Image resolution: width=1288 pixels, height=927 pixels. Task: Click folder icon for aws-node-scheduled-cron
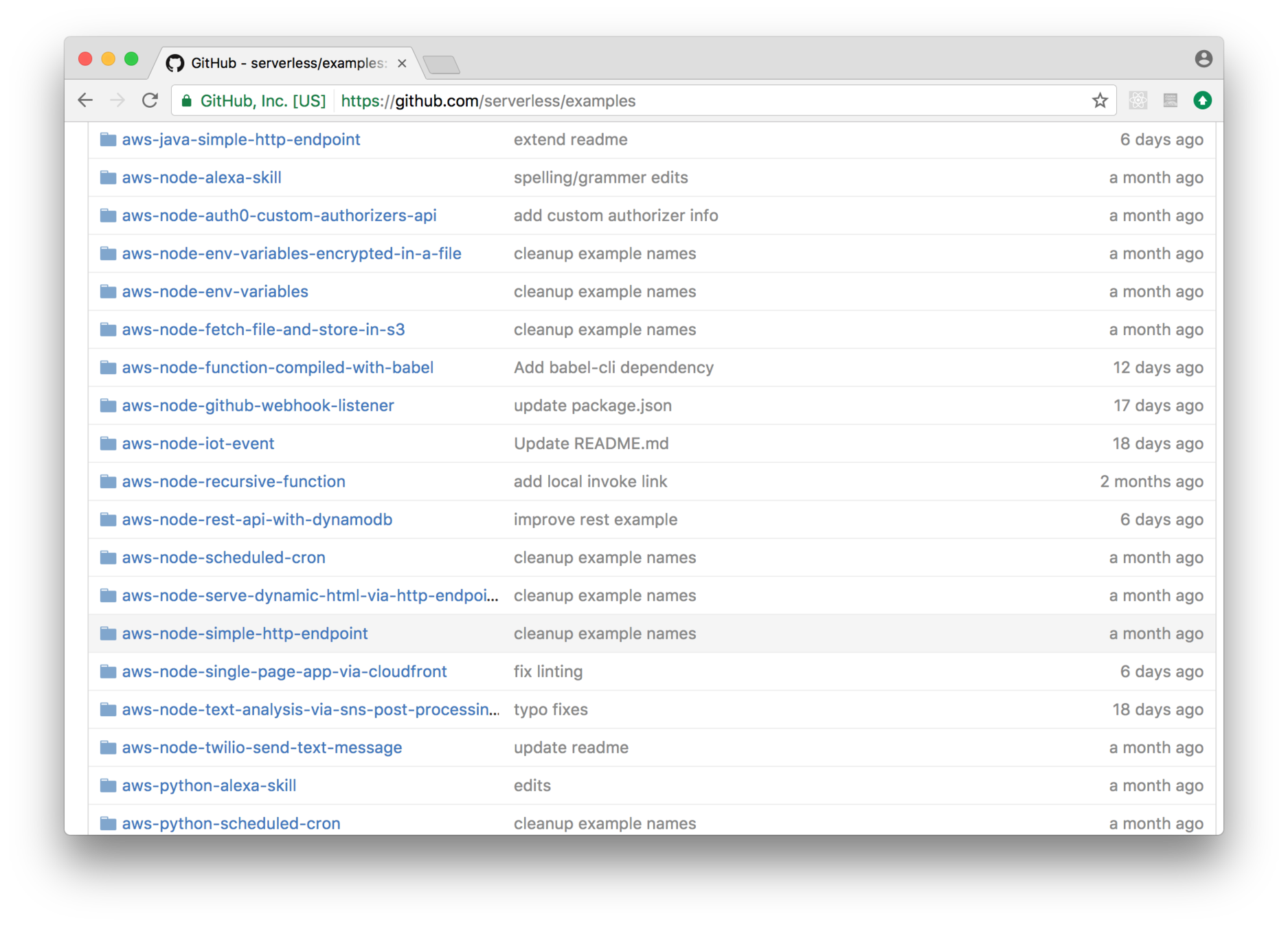click(x=108, y=558)
